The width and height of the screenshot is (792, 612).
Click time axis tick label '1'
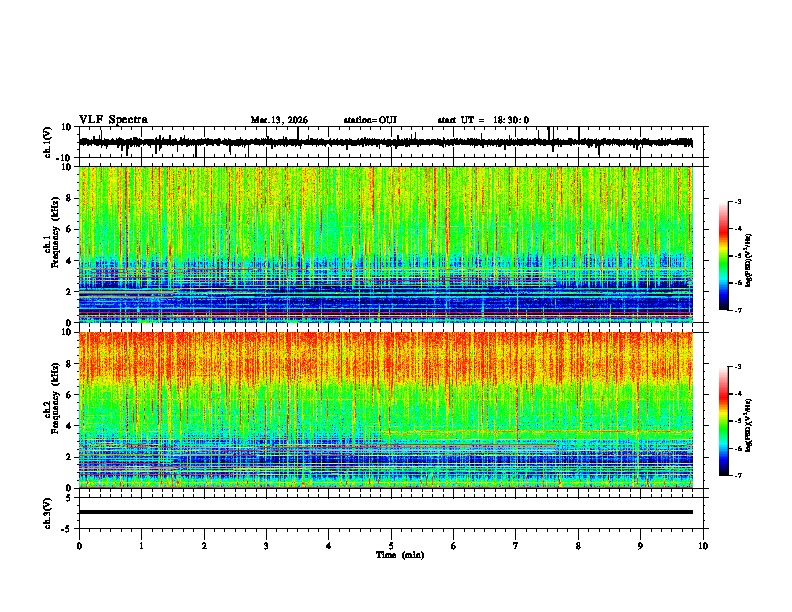click(x=141, y=546)
